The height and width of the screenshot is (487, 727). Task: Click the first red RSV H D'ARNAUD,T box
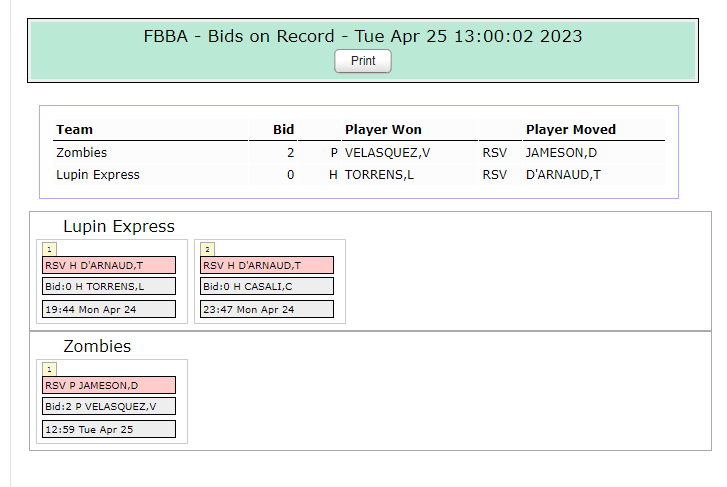[109, 265]
